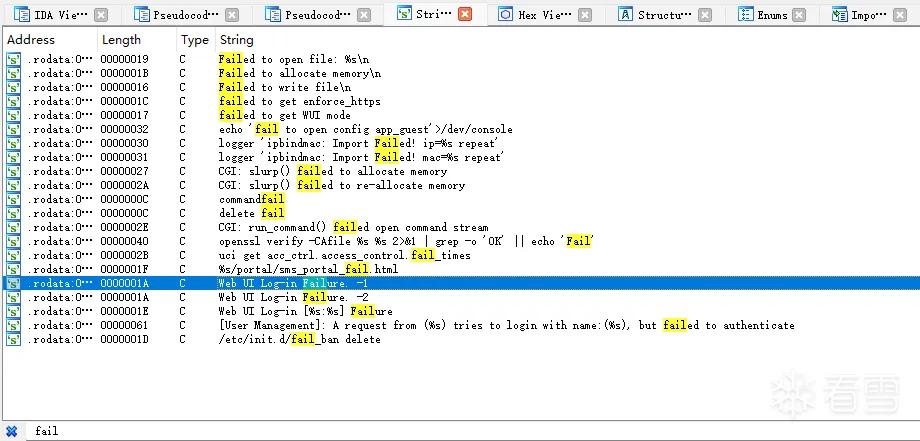Click the IDA View tab icon
The width and height of the screenshot is (920, 441).
(x=22, y=15)
